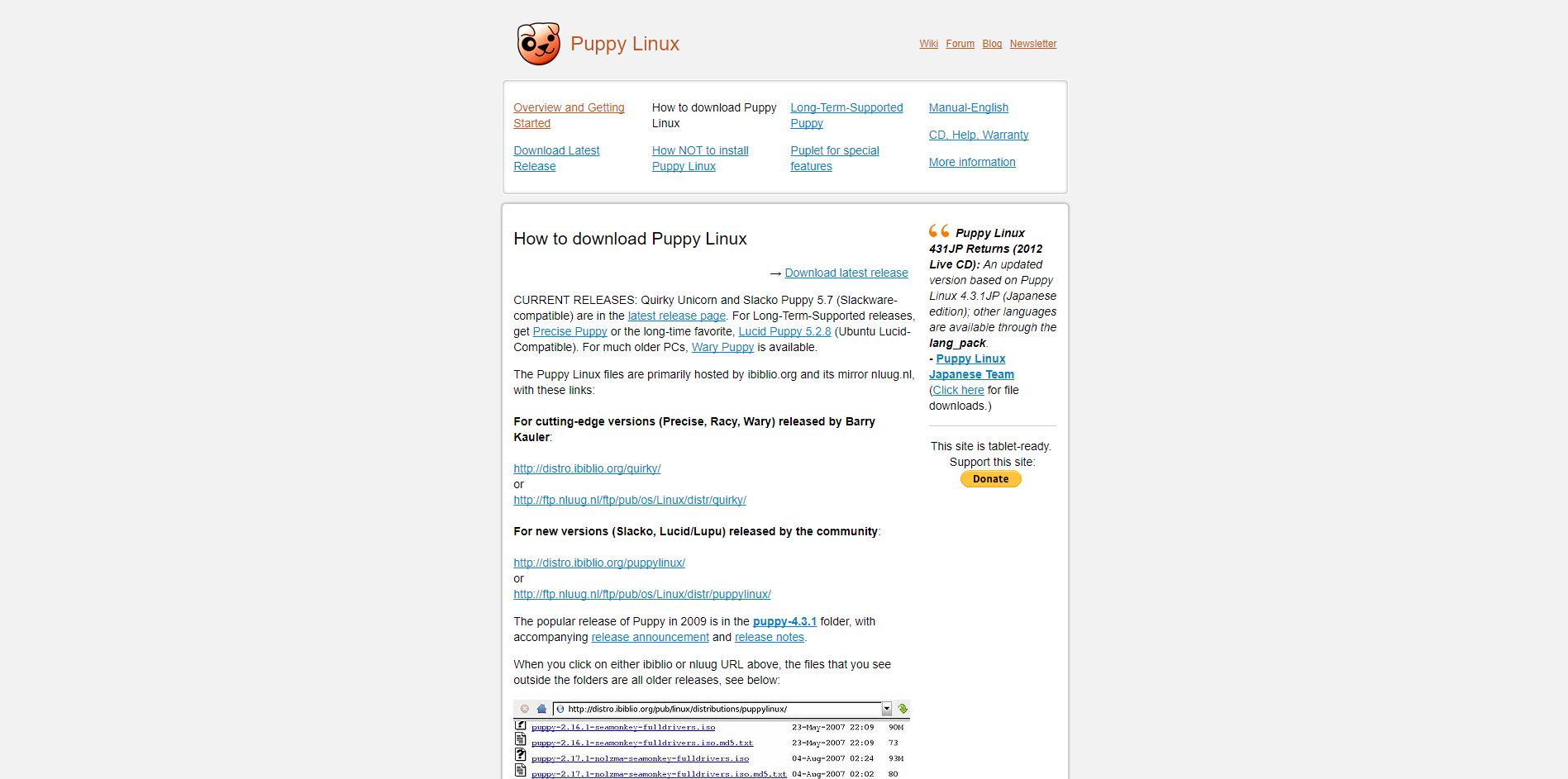Viewport: 1568px width, 779px height.
Task: Open the nluug.nl quirky mirror link
Action: (630, 500)
